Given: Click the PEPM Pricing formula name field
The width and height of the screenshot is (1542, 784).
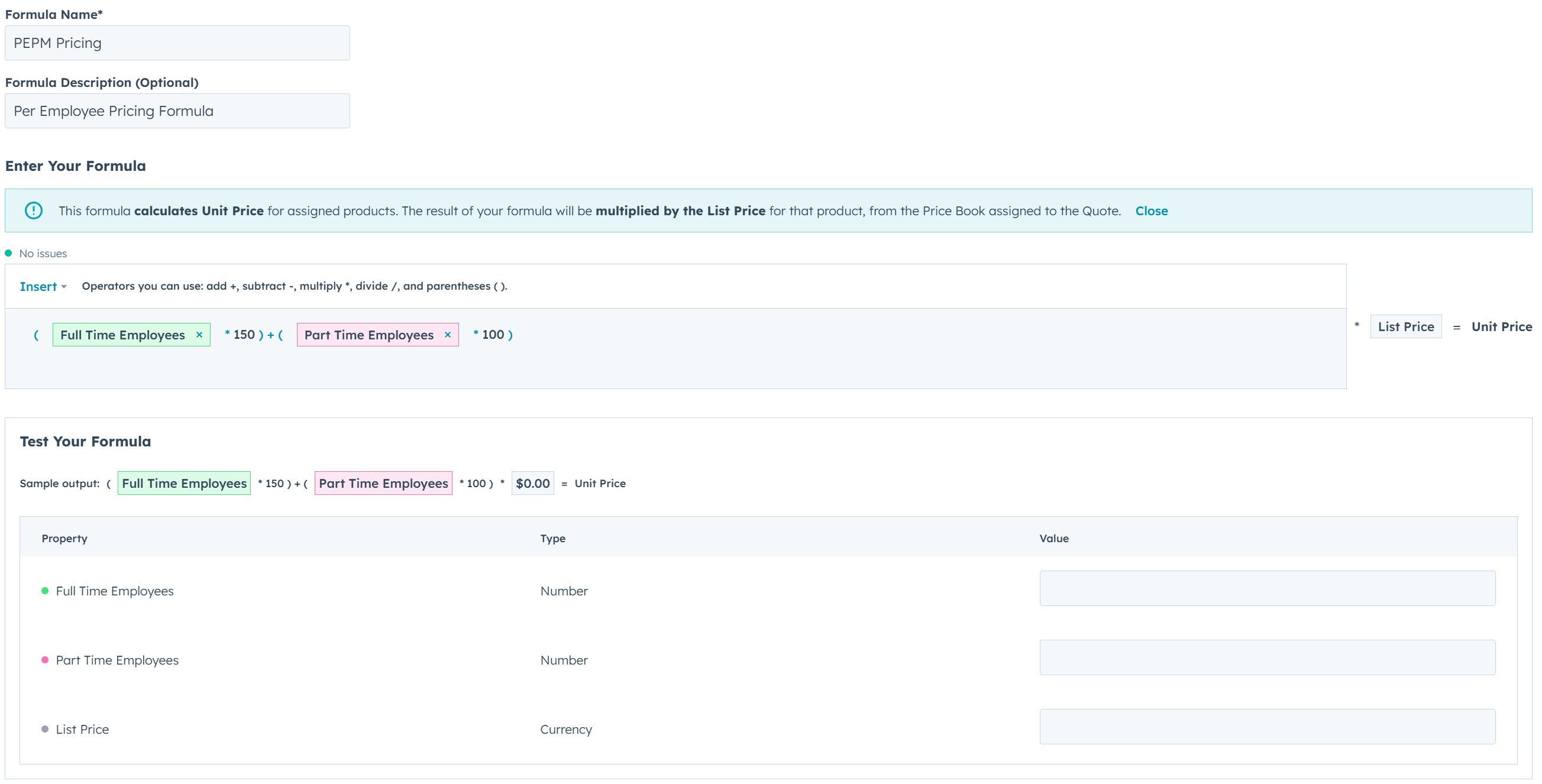Looking at the screenshot, I should (177, 43).
